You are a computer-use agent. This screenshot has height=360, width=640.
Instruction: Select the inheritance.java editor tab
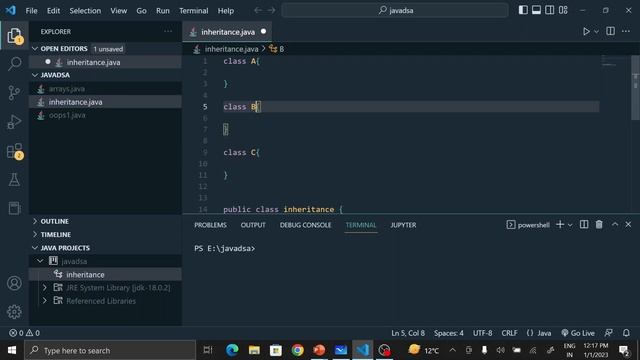(227, 32)
